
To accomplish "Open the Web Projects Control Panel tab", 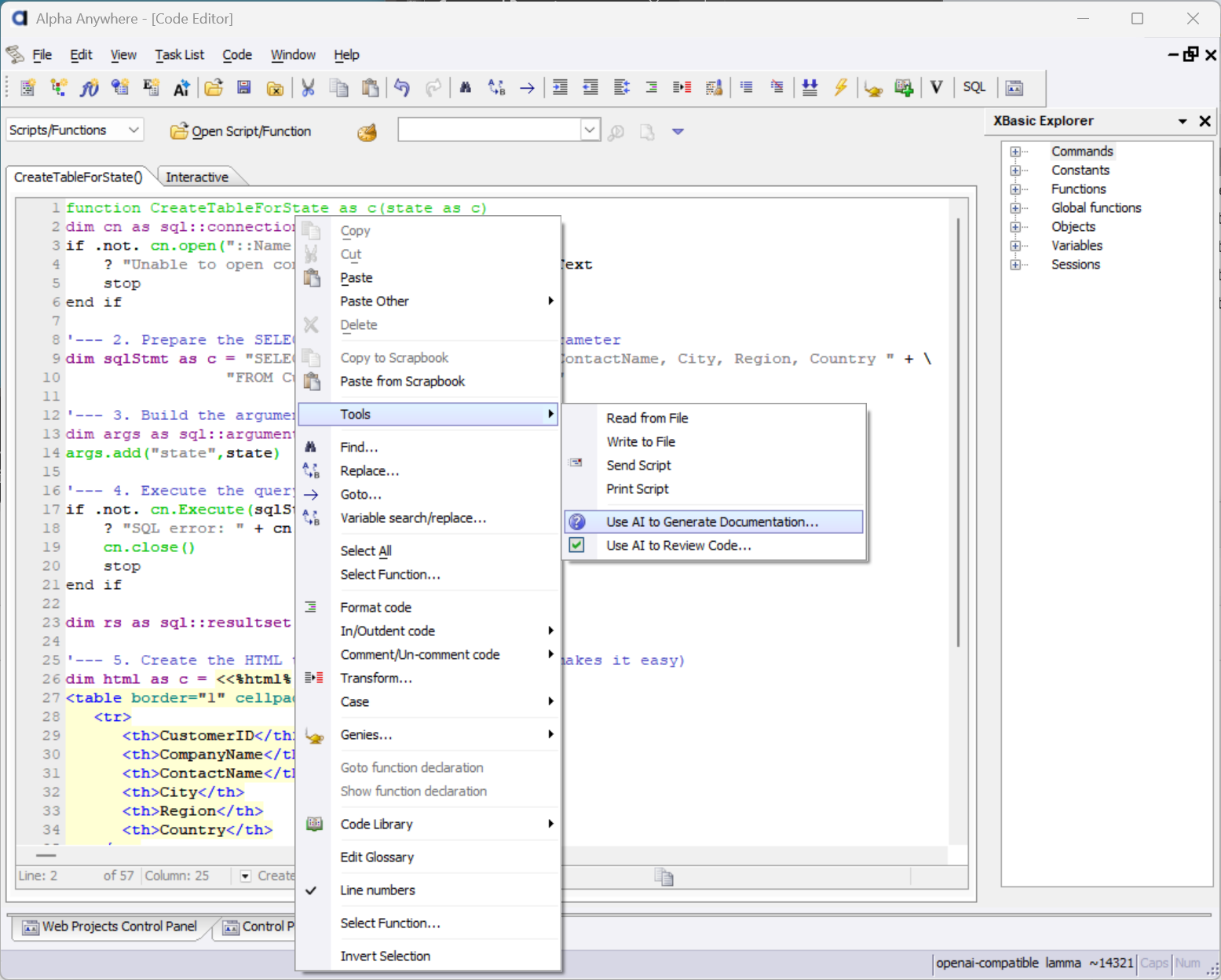I will click(x=110, y=927).
